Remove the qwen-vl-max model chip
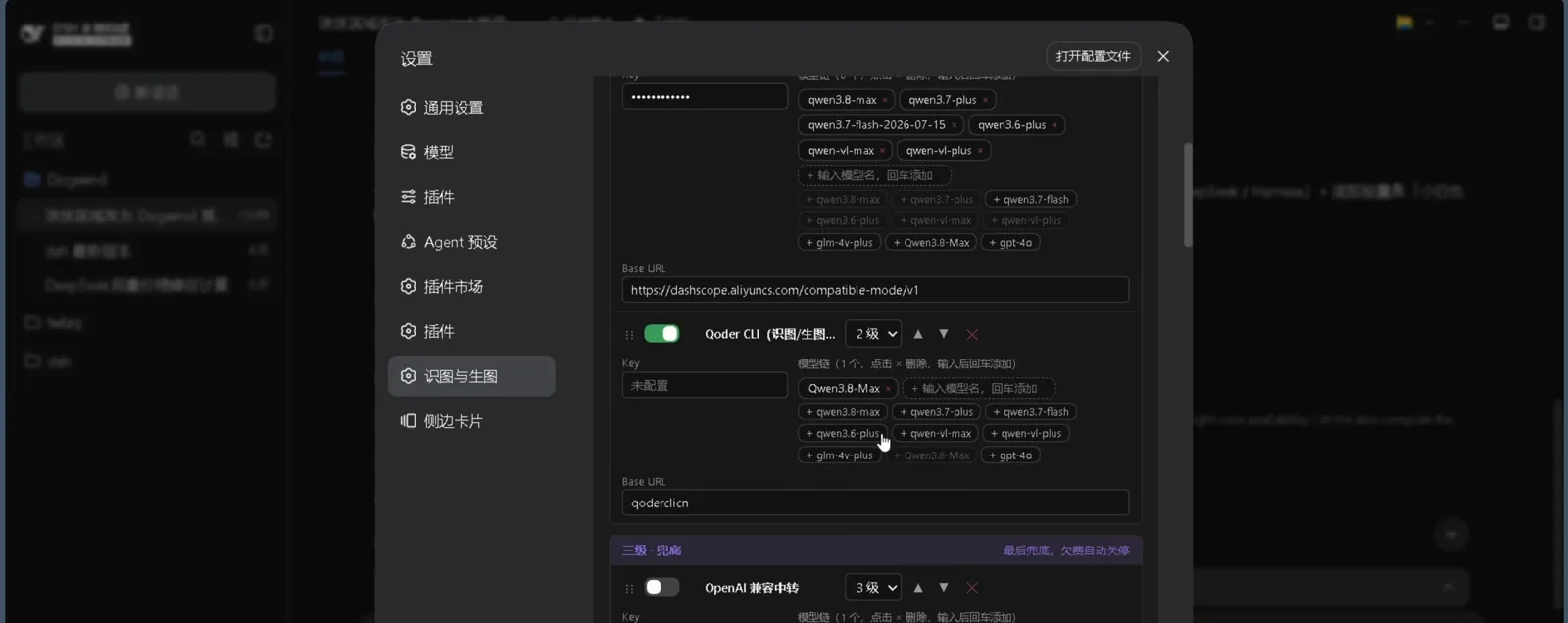The height and width of the screenshot is (623, 1568). [882, 151]
